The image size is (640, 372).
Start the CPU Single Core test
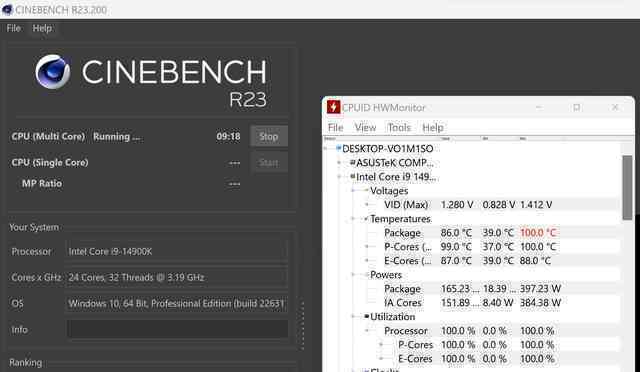pyautogui.click(x=269, y=162)
